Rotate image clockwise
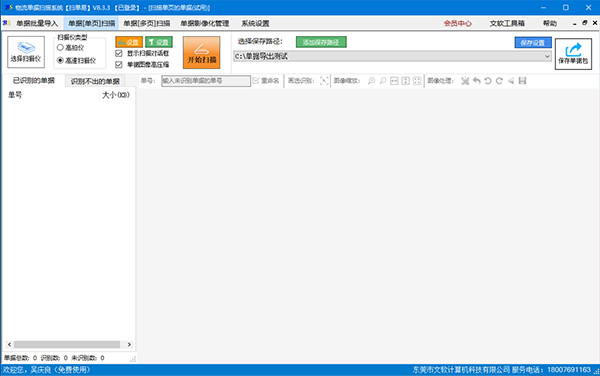 pyautogui.click(x=499, y=81)
